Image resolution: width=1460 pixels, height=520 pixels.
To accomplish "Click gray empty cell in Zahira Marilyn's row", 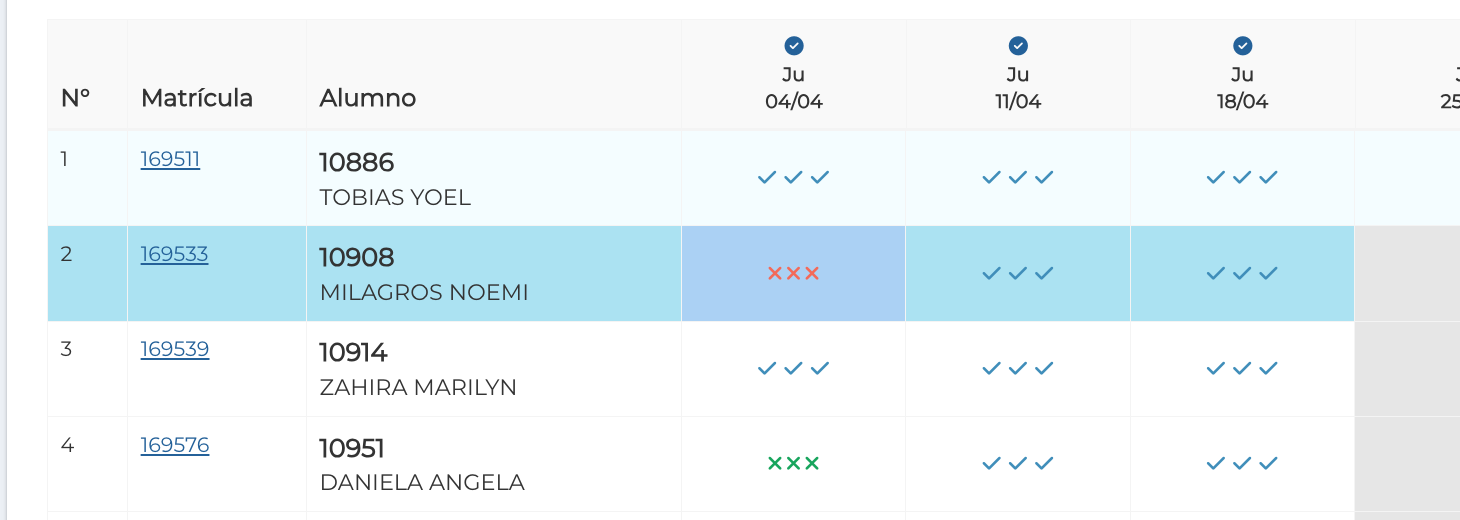I will [1407, 368].
